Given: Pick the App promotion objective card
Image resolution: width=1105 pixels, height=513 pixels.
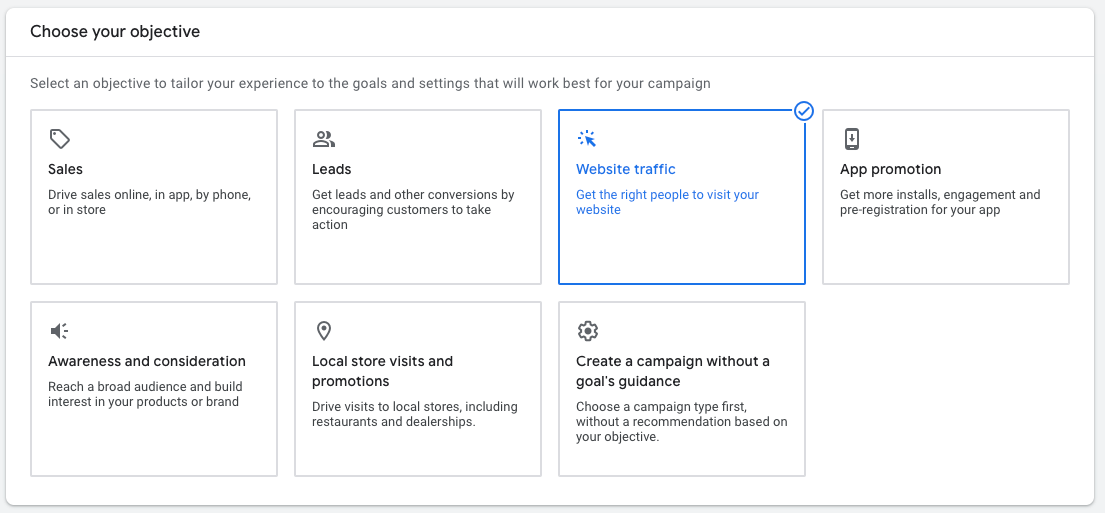Looking at the screenshot, I should pyautogui.click(x=946, y=197).
